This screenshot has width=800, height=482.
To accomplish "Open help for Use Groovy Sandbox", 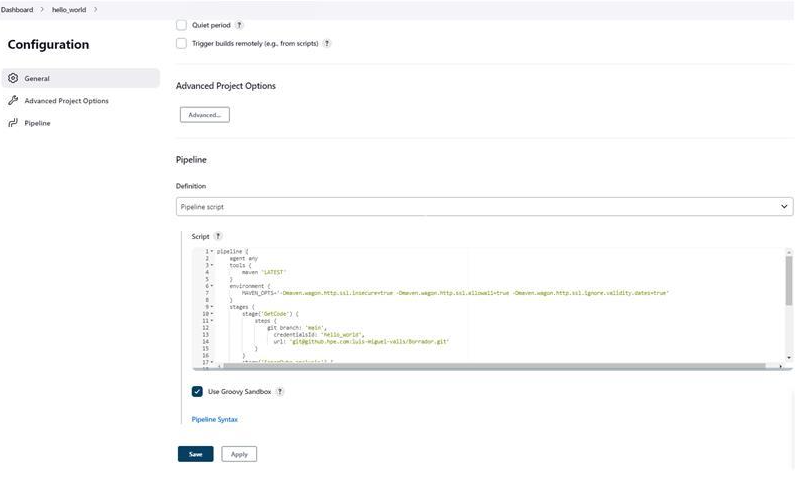I will (x=280, y=392).
